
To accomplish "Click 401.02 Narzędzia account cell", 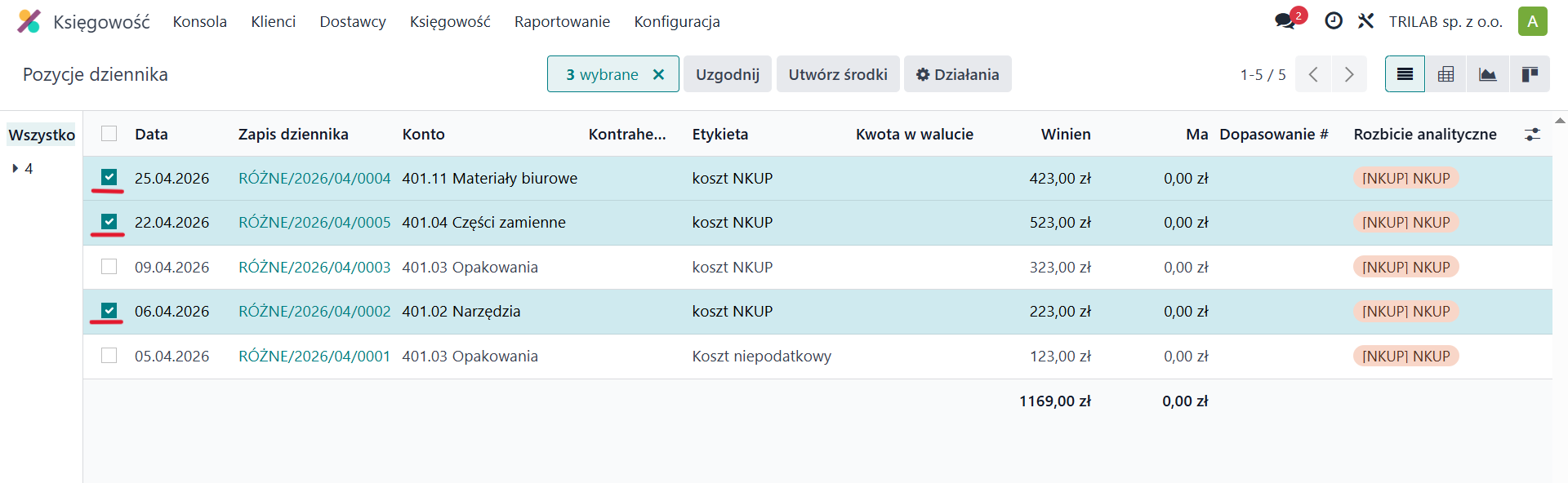I will click(461, 311).
